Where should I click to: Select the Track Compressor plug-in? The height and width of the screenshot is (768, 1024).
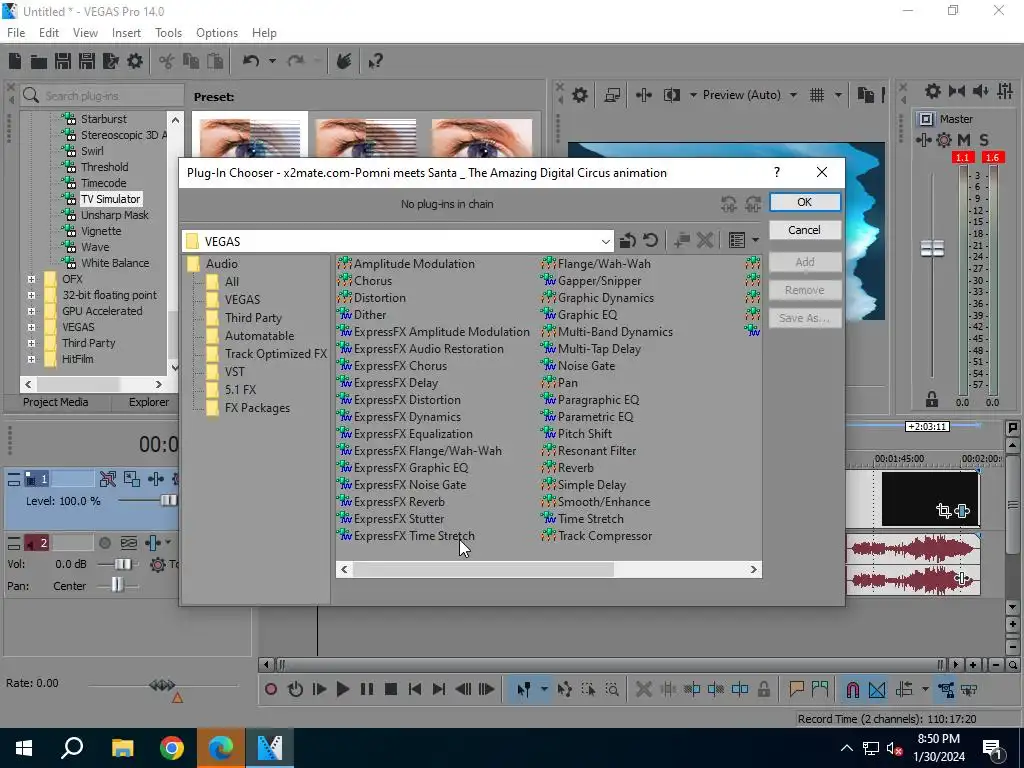tap(605, 536)
